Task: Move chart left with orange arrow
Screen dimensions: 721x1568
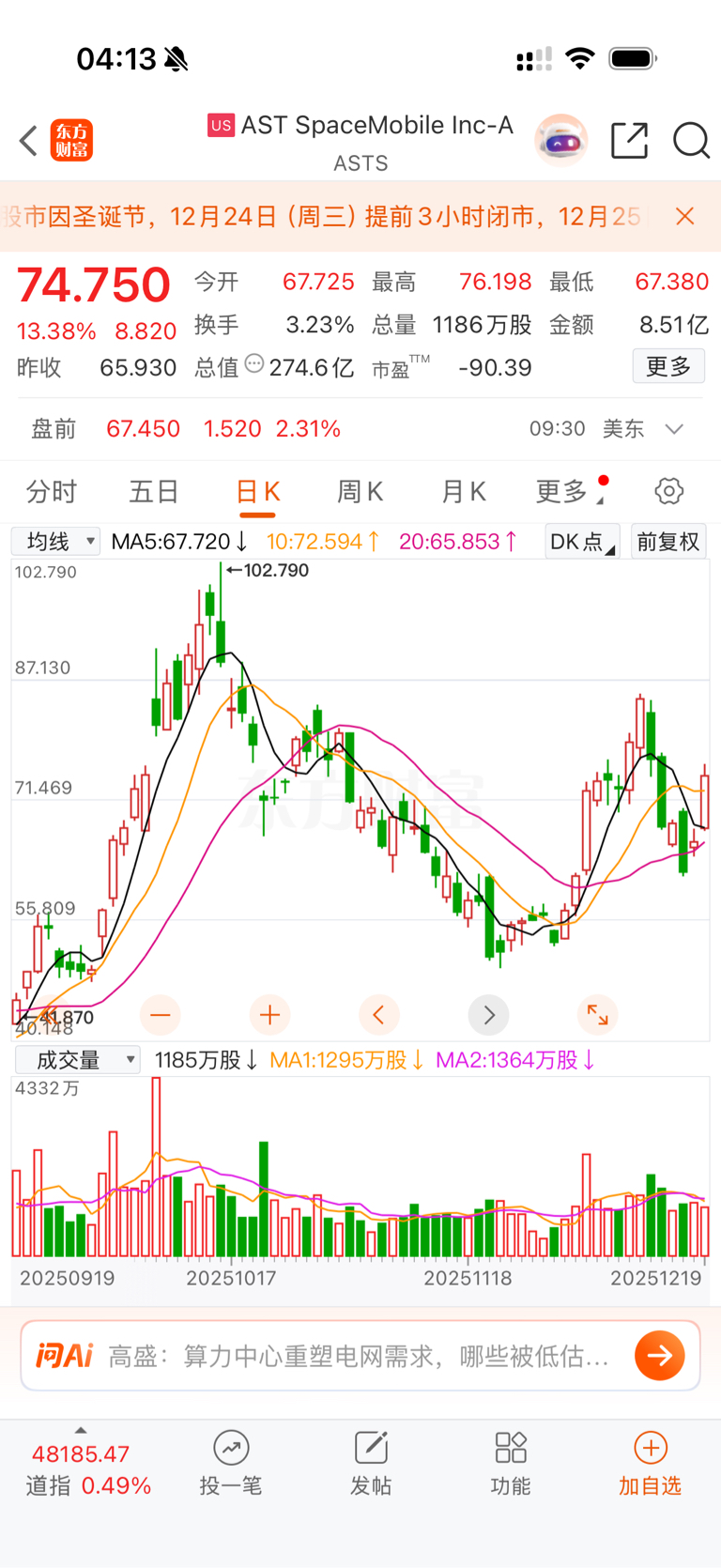Action: click(379, 1015)
